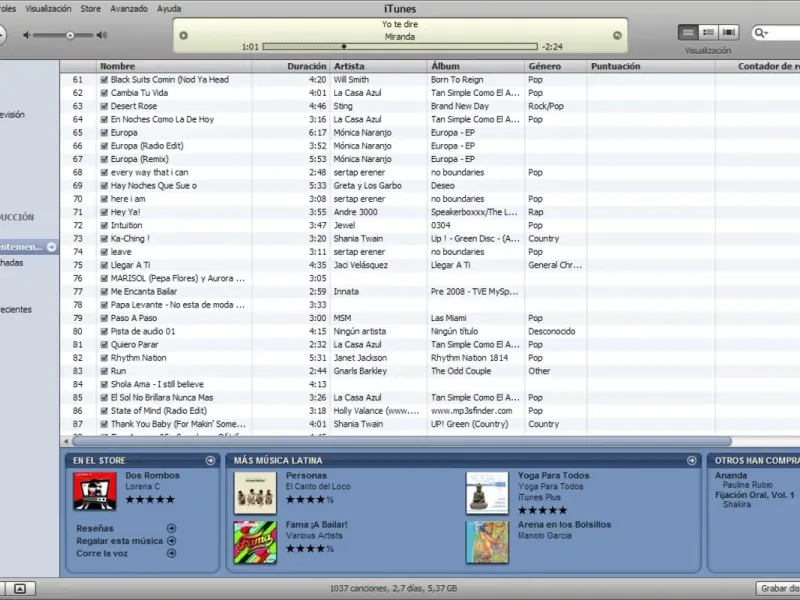
Task: Toggle Europa (Remix) checkbox
Action: click(104, 159)
